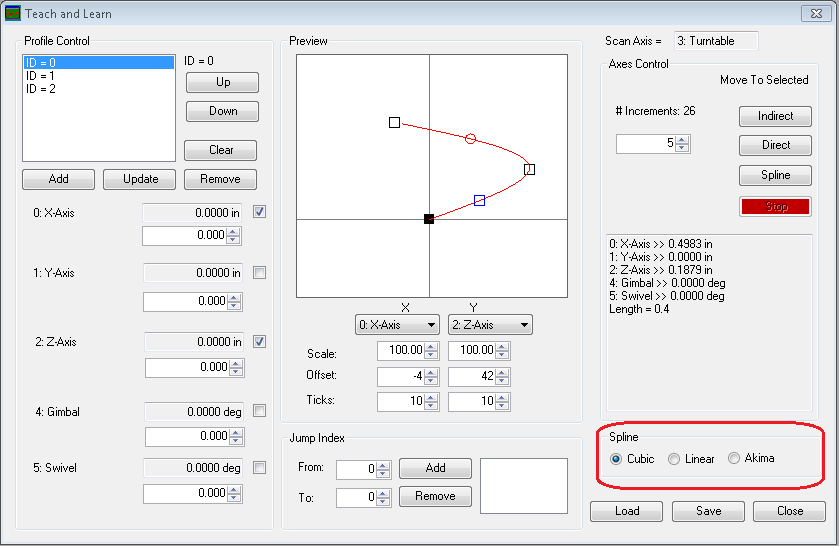
Task: Select the Akima spline radio button
Action: pyautogui.click(x=734, y=459)
